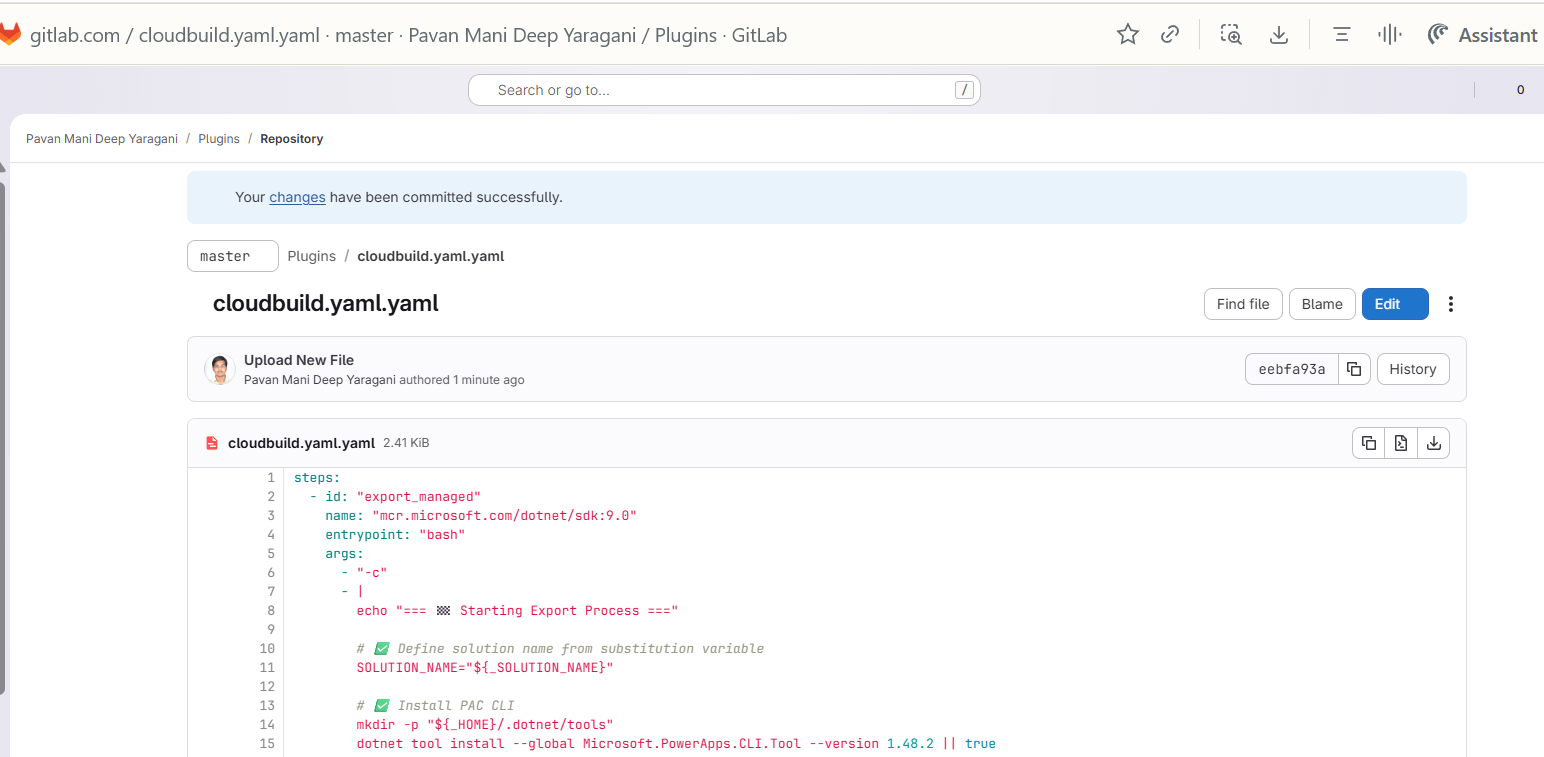This screenshot has width=1544, height=757.
Task: Open the voice waveform icon in toolbar
Action: tap(1388, 35)
